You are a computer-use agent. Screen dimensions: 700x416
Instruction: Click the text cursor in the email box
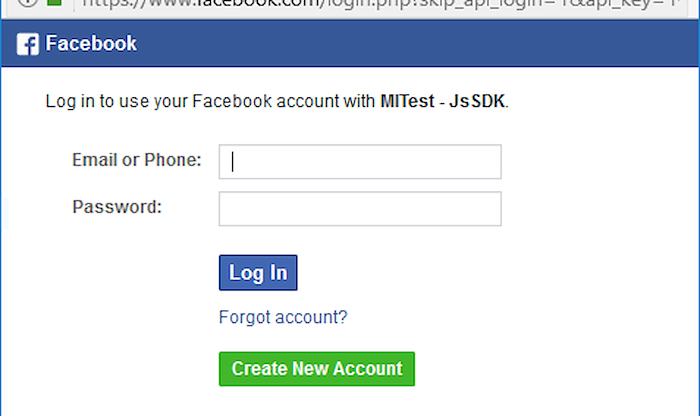232,162
